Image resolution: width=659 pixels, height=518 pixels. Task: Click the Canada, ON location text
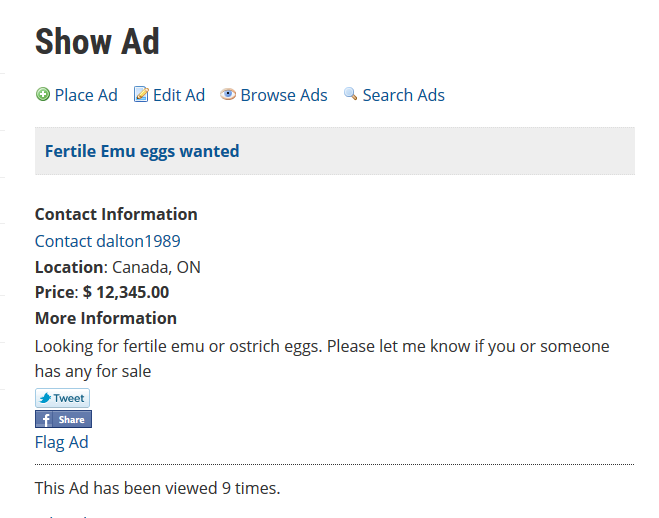tap(156, 267)
